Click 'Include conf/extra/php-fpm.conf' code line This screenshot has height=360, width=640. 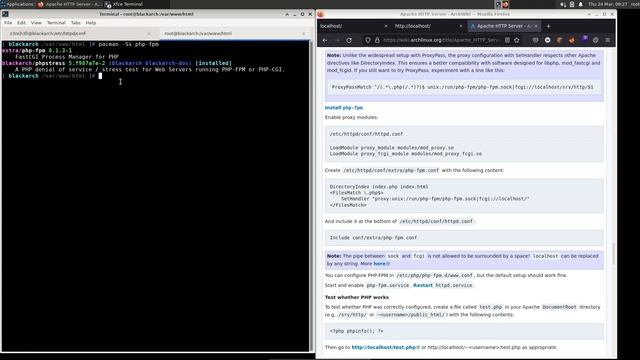373,238
